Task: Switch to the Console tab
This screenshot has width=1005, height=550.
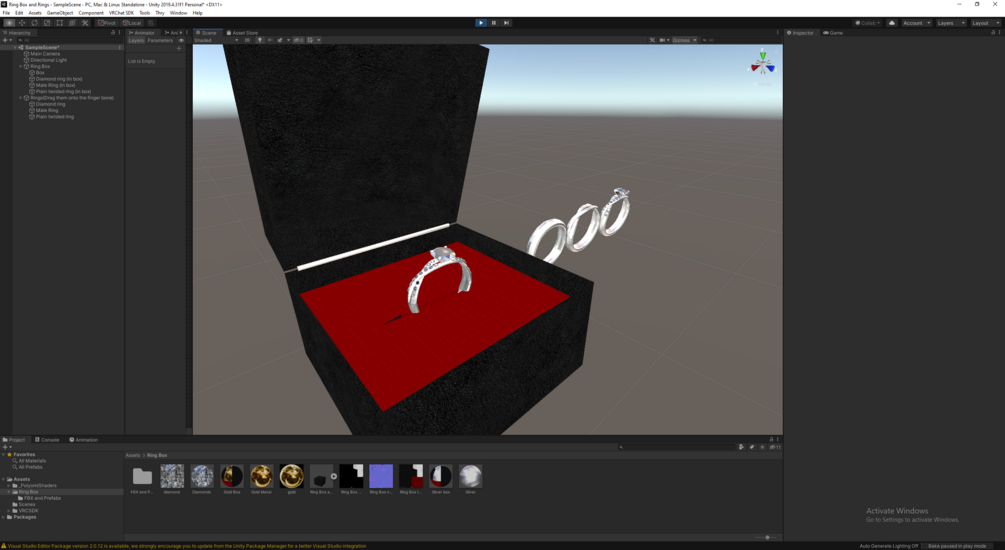Action: [x=47, y=440]
